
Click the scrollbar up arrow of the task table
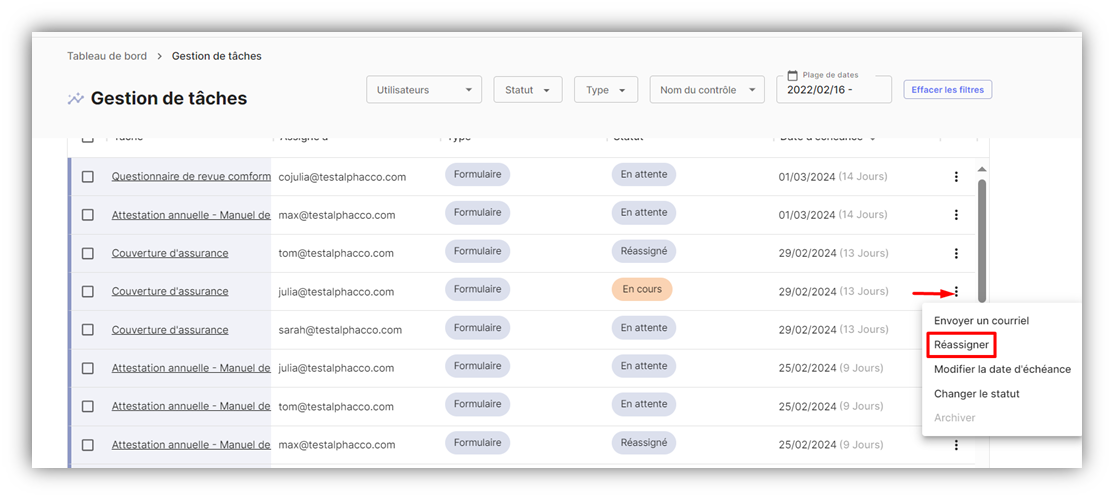982,169
